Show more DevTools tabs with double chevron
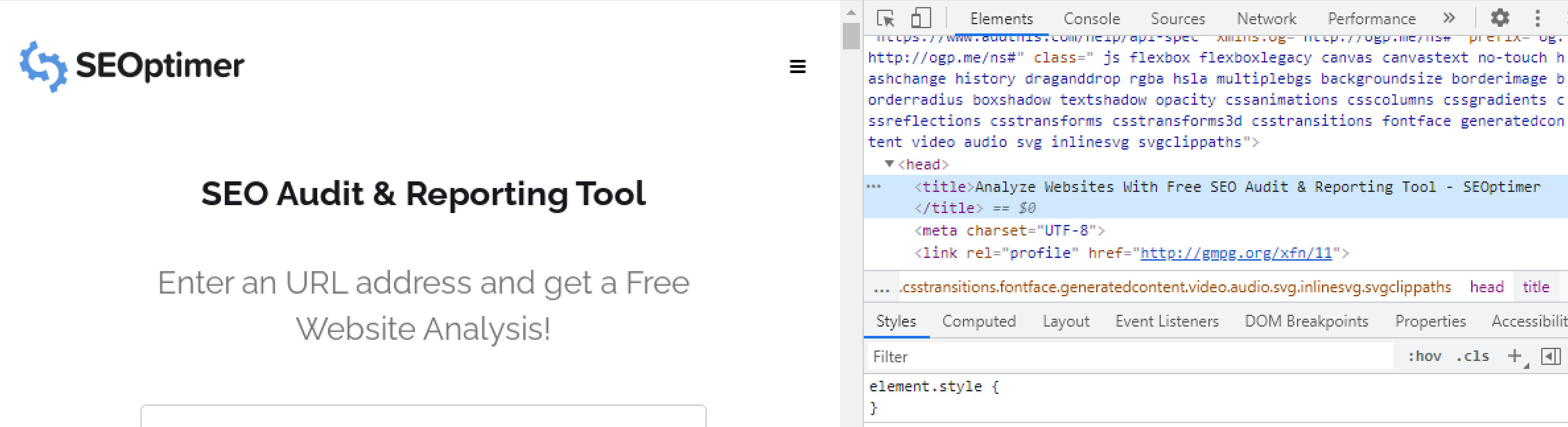1568x427 pixels. (x=1449, y=18)
